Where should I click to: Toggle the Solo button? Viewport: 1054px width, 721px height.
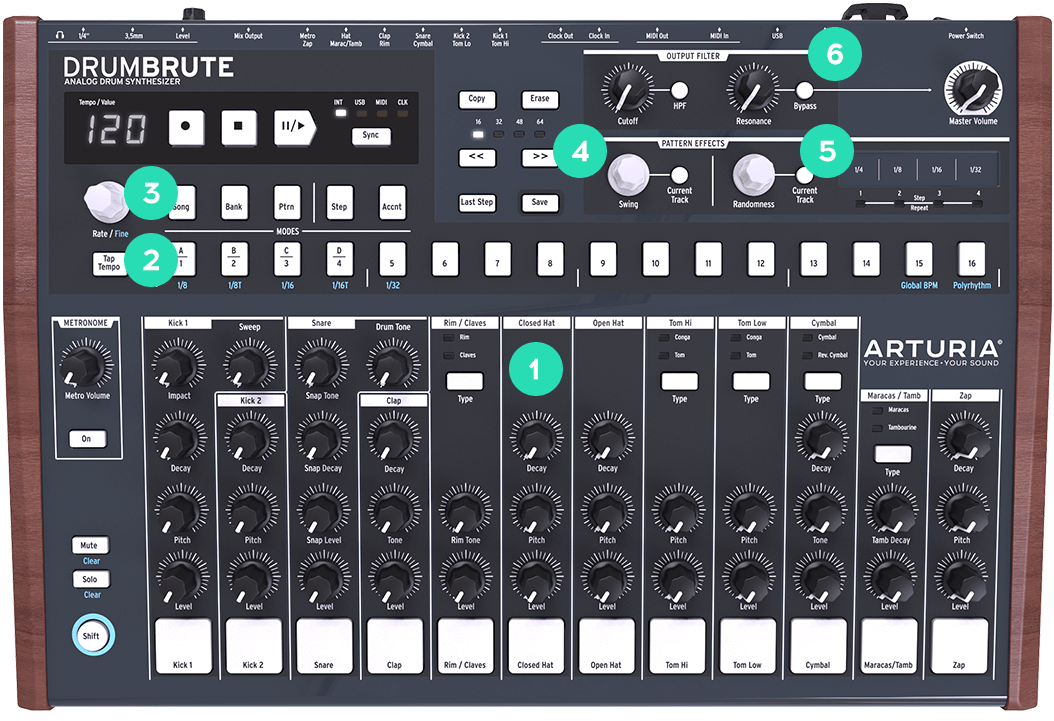click(x=90, y=579)
